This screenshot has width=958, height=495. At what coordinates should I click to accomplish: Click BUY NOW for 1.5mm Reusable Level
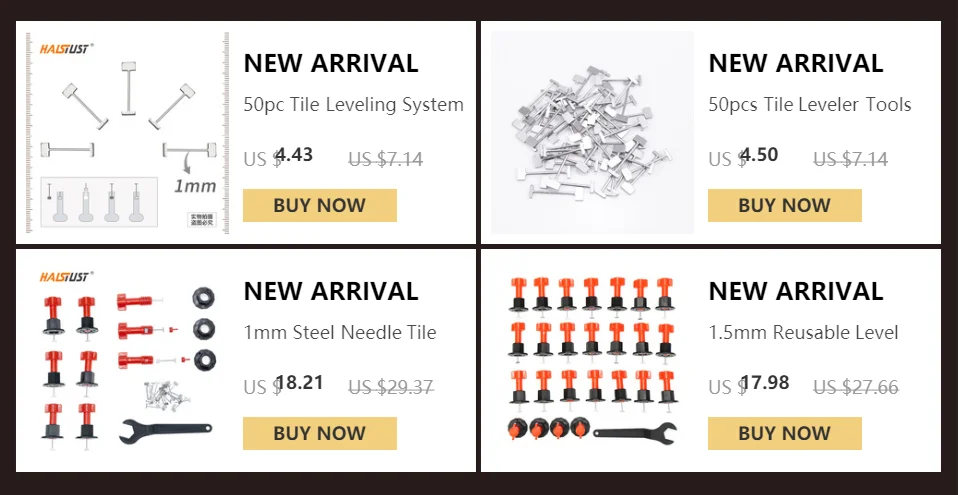tap(784, 433)
